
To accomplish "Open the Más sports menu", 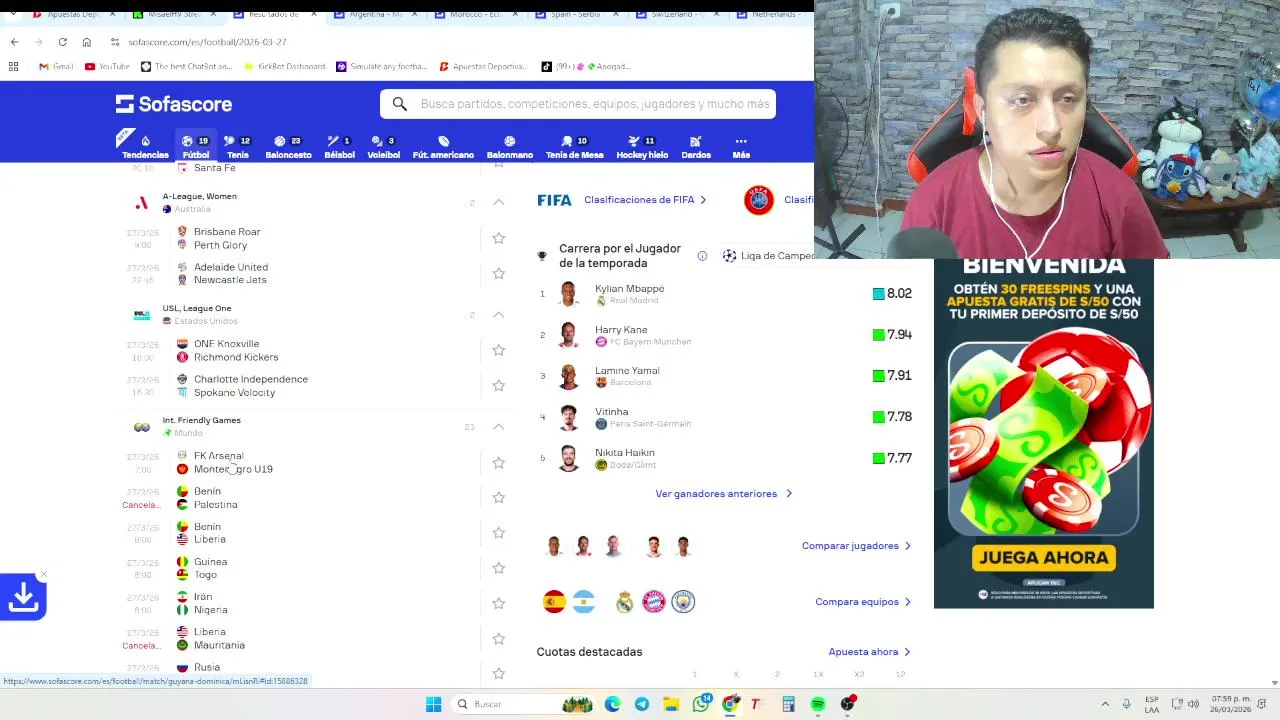I will [x=741, y=147].
